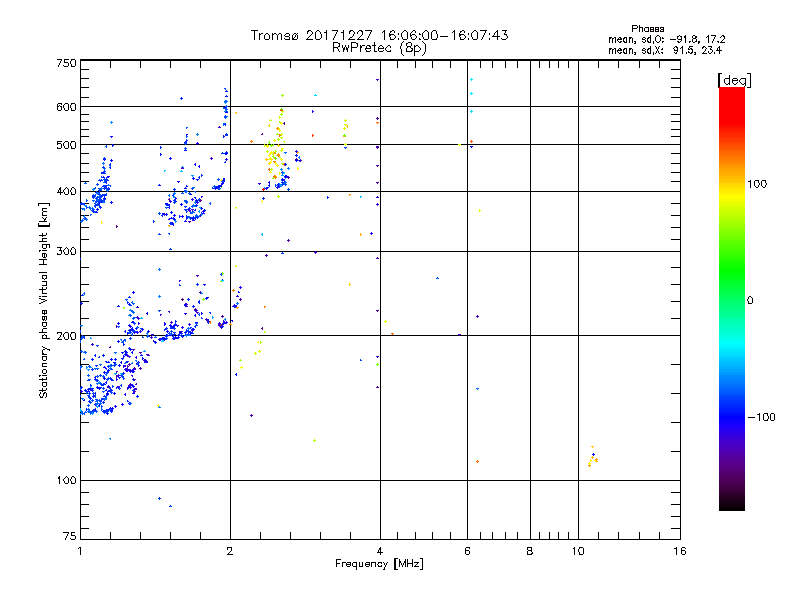Click the 'Frequency [MHz]' axis label
800x600 pixels.
(x=379, y=564)
